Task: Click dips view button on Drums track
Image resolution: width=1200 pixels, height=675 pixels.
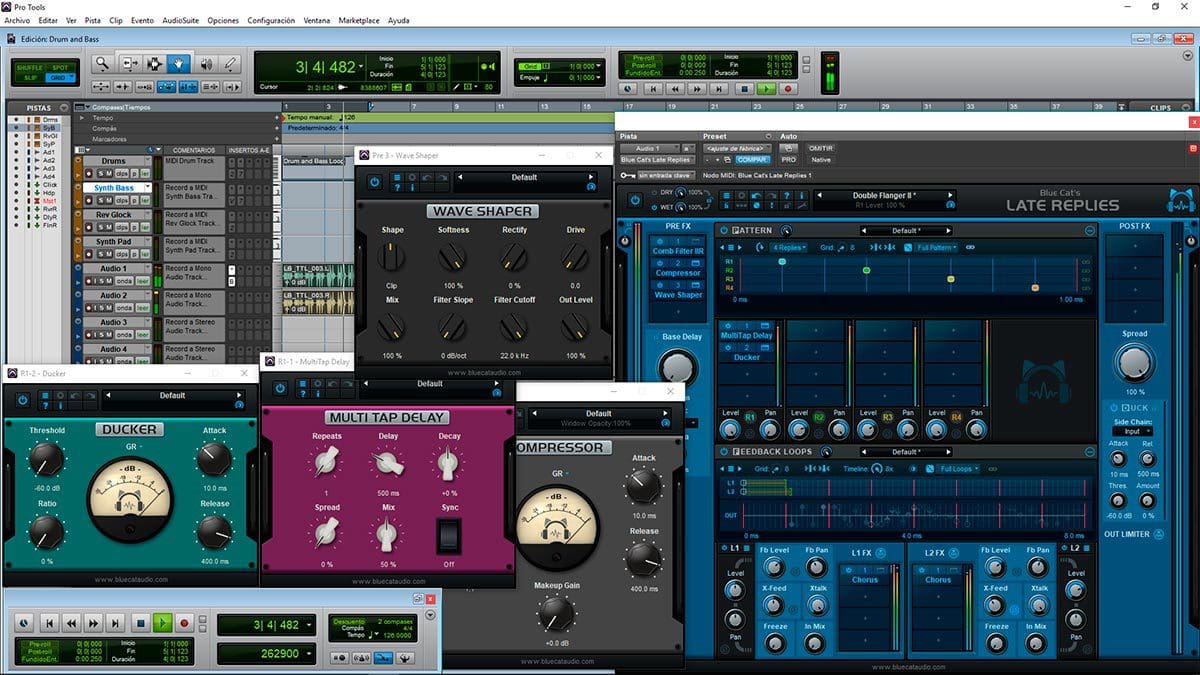Action: click(120, 172)
